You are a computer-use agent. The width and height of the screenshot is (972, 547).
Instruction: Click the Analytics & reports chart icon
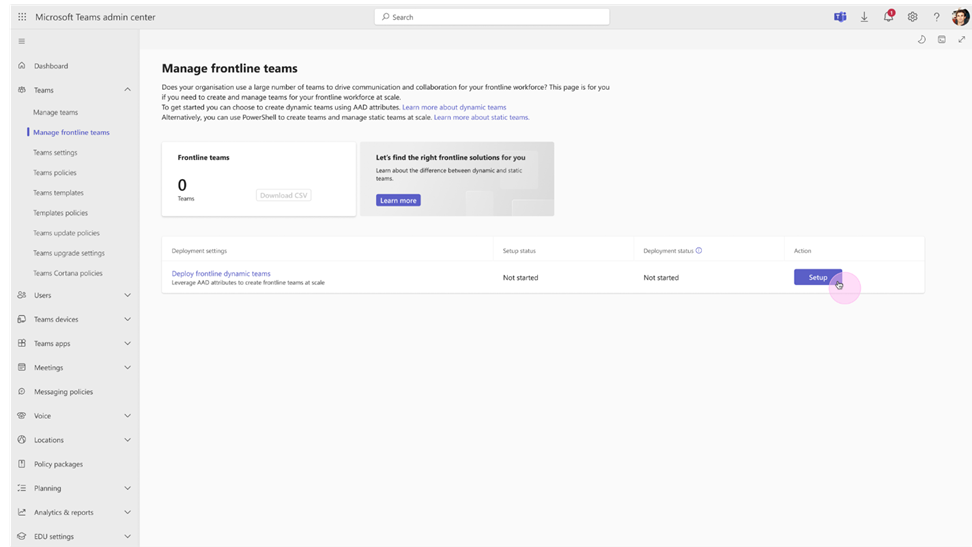[x=22, y=512]
